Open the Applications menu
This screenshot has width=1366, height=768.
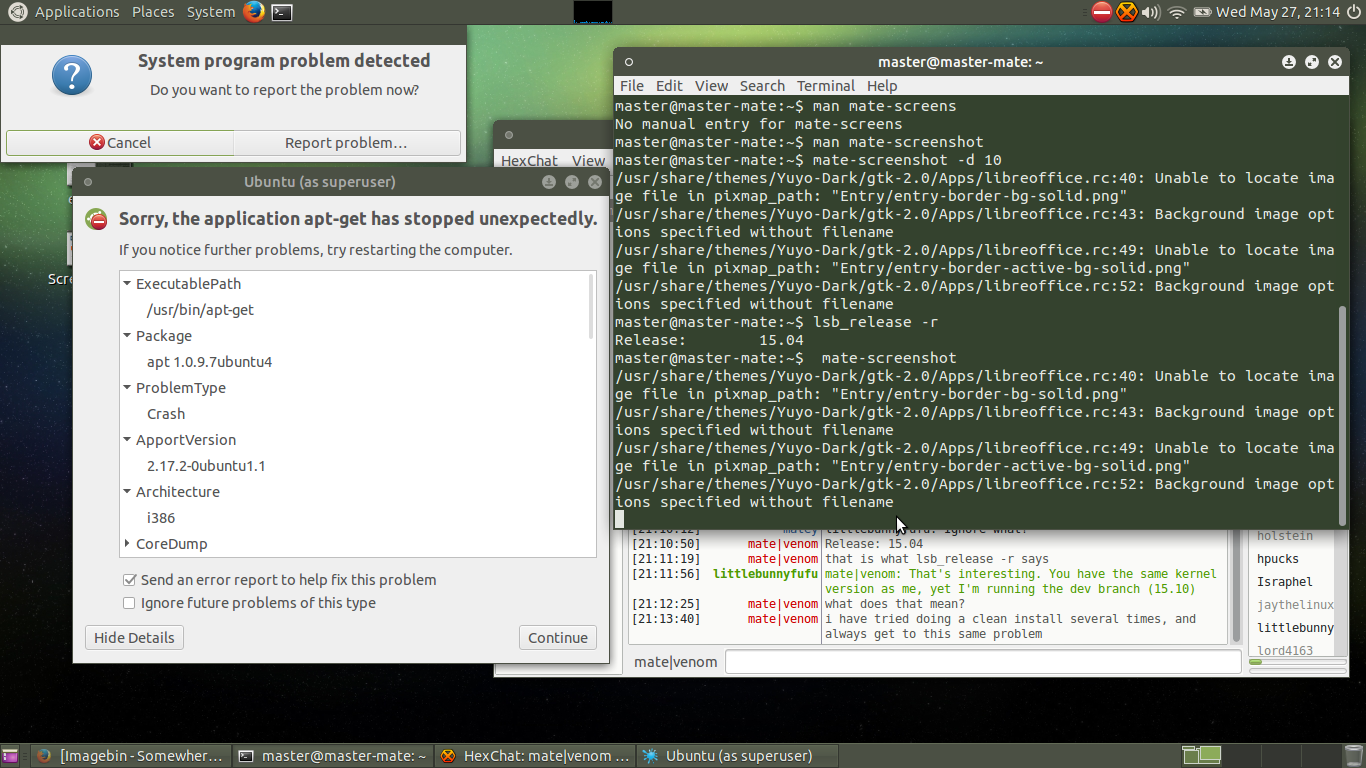(x=77, y=12)
